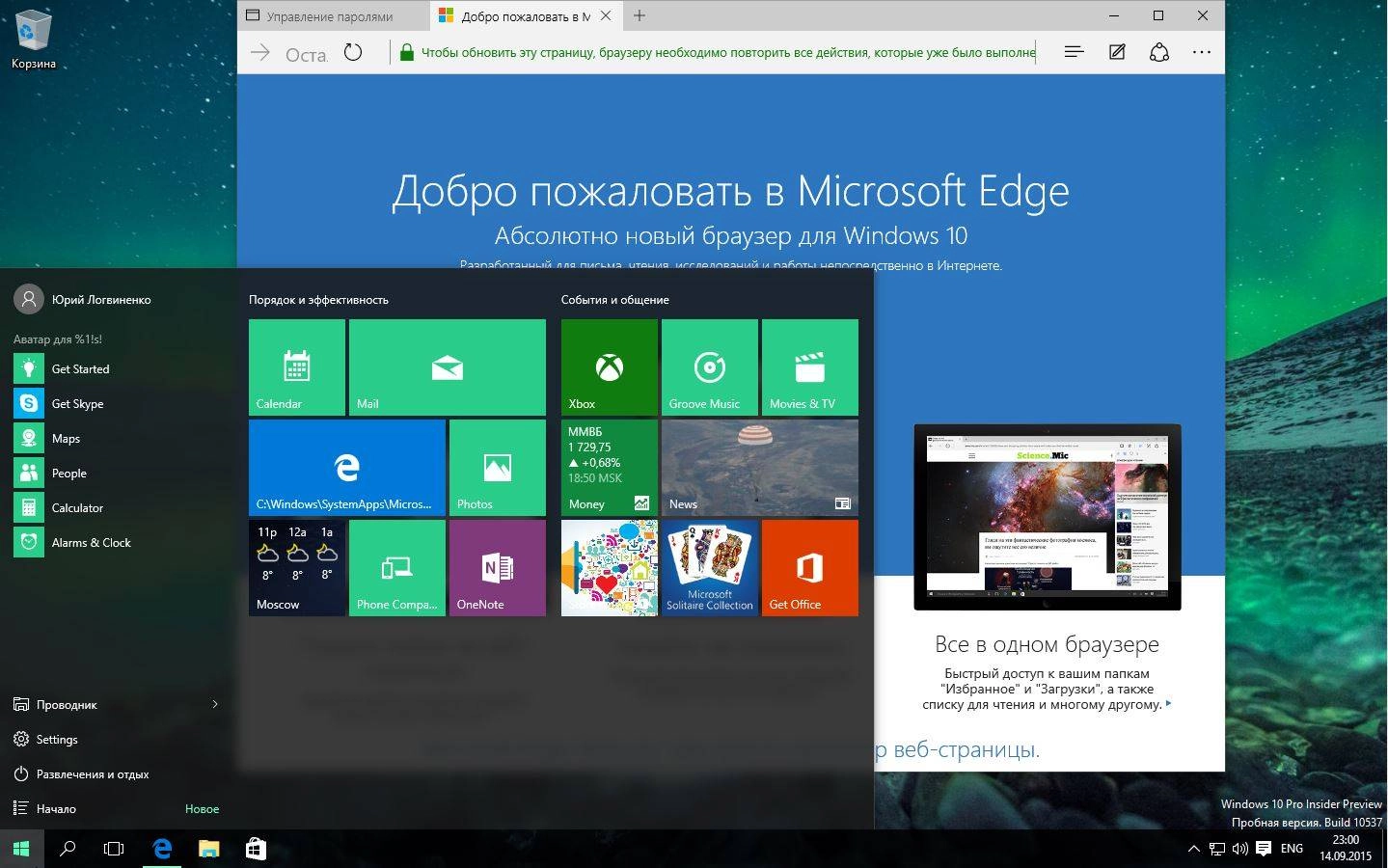Click the арrow link after многому другому
The height and width of the screenshot is (868, 1388).
[1169, 704]
